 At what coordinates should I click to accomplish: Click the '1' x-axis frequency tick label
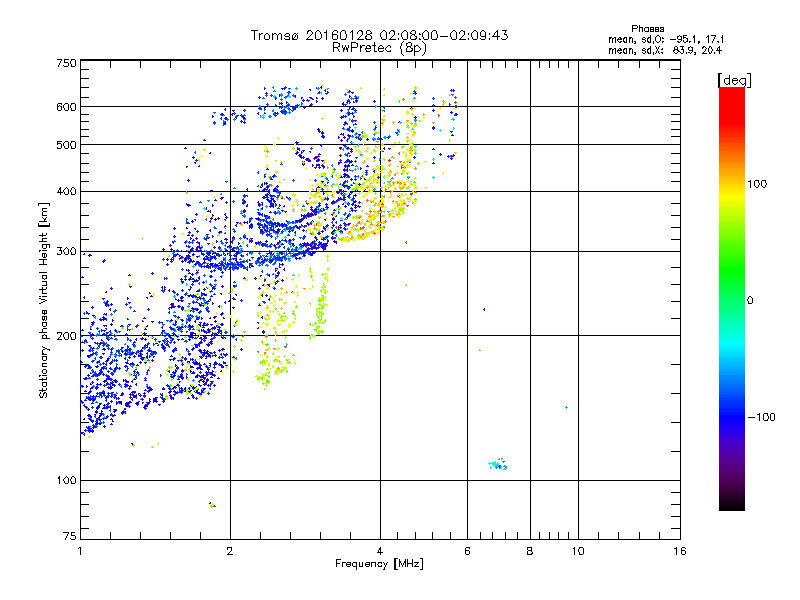coord(80,551)
